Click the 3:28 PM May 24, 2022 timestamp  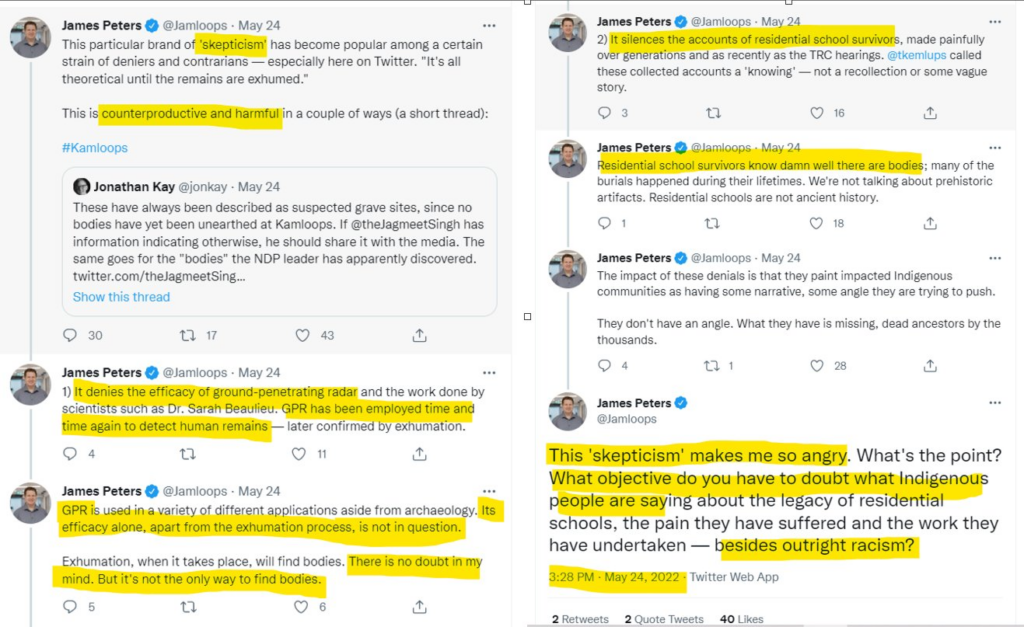(x=615, y=577)
